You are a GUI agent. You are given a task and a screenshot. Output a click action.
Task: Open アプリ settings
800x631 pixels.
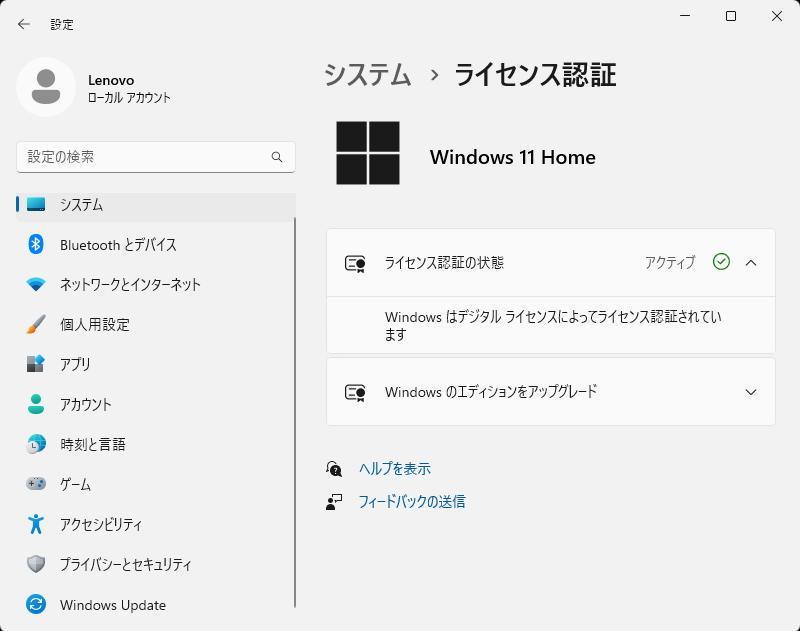(156, 364)
